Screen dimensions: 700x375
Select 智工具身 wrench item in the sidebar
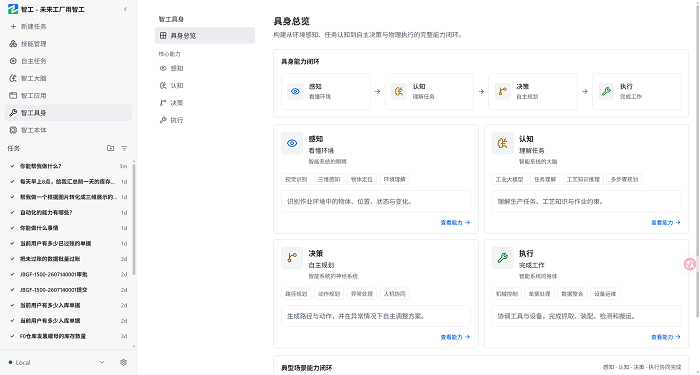[x=68, y=113]
